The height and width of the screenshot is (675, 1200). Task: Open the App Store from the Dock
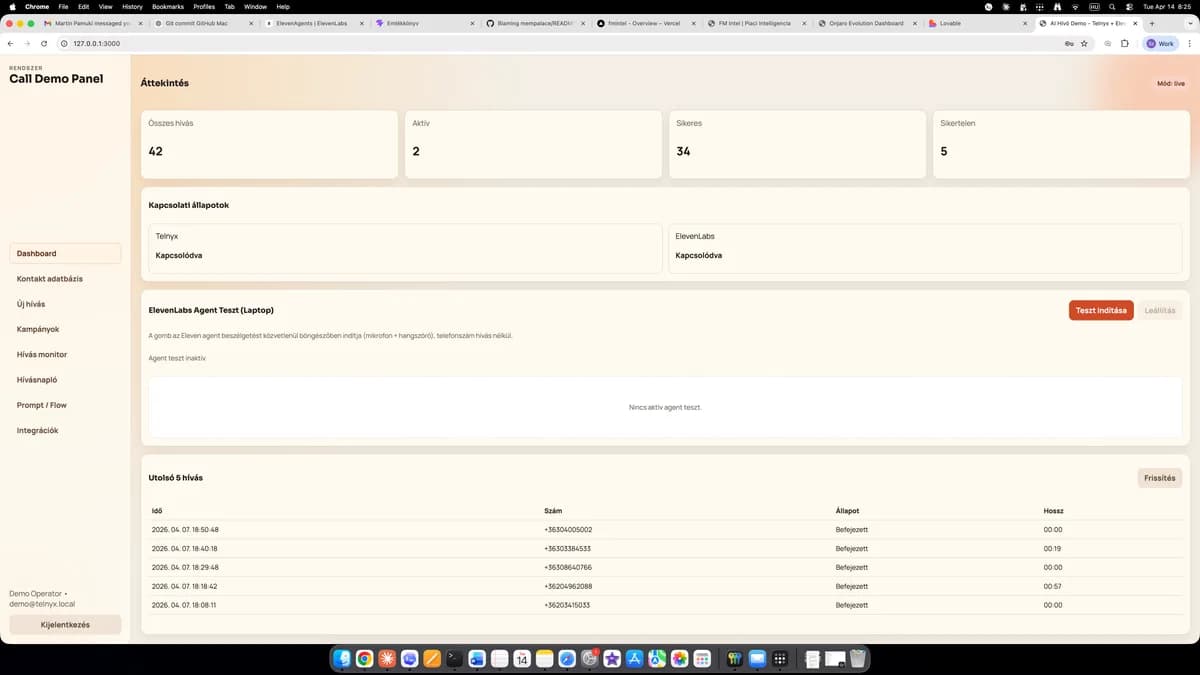pyautogui.click(x=634, y=658)
